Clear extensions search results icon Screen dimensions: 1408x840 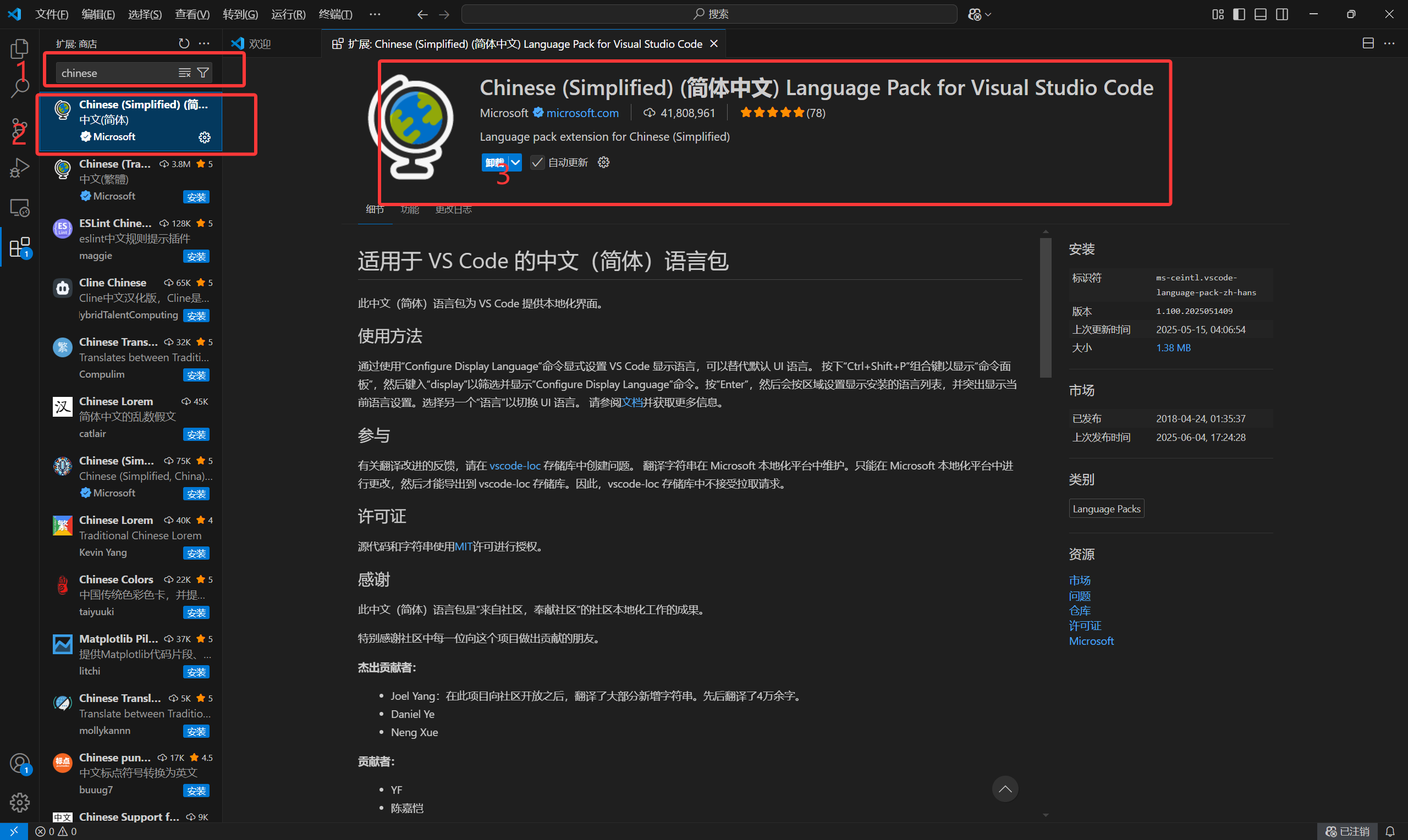(185, 73)
